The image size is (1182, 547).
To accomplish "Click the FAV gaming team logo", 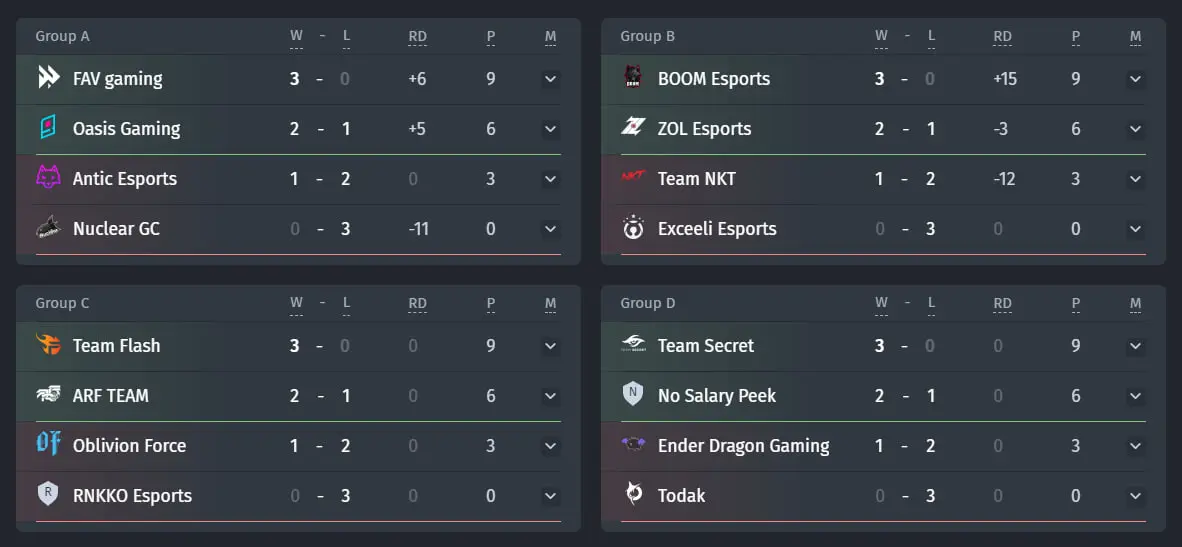I will pyautogui.click(x=49, y=78).
